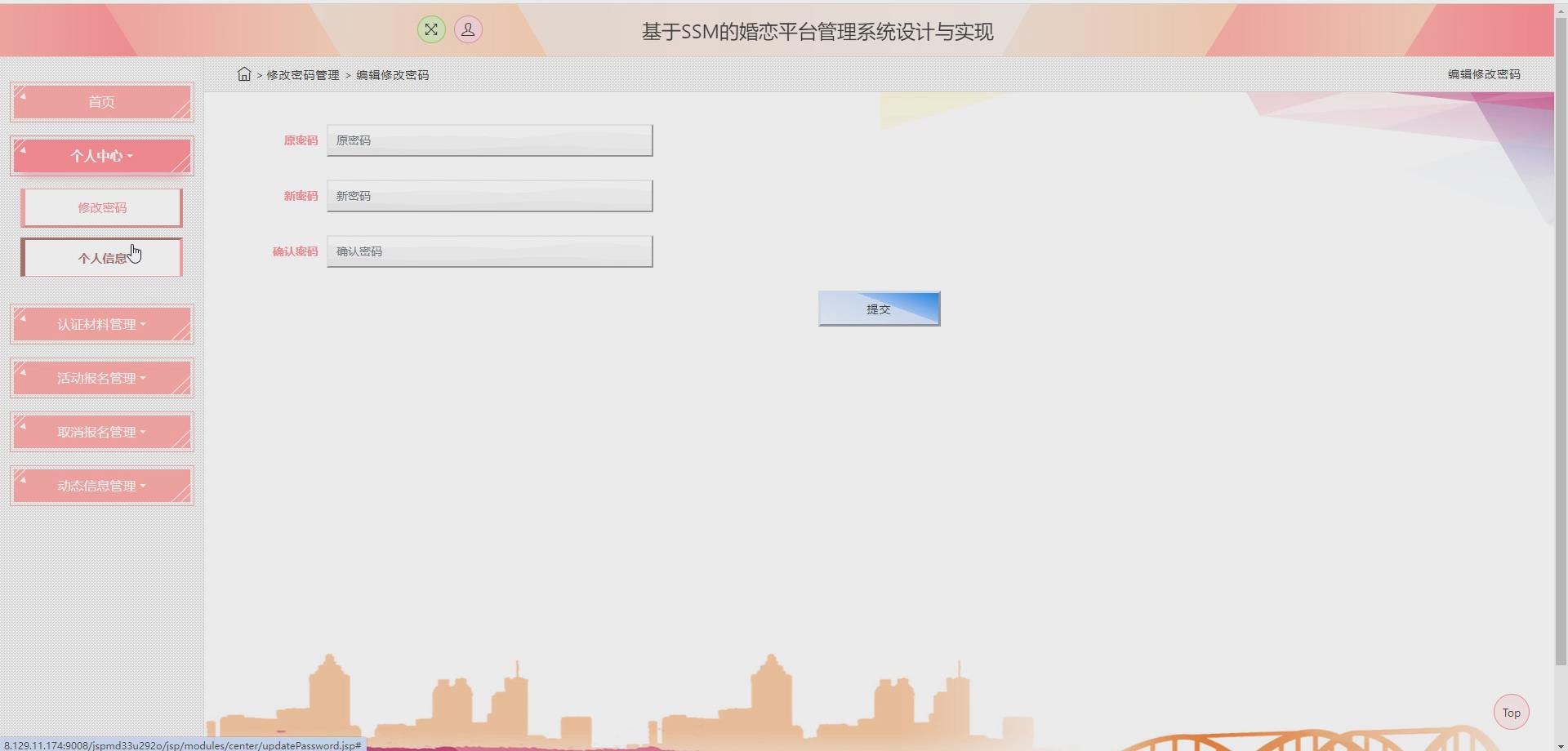This screenshot has width=1568, height=751.
Task: Expand the 认证材料管理 sidebar menu
Action: (101, 323)
